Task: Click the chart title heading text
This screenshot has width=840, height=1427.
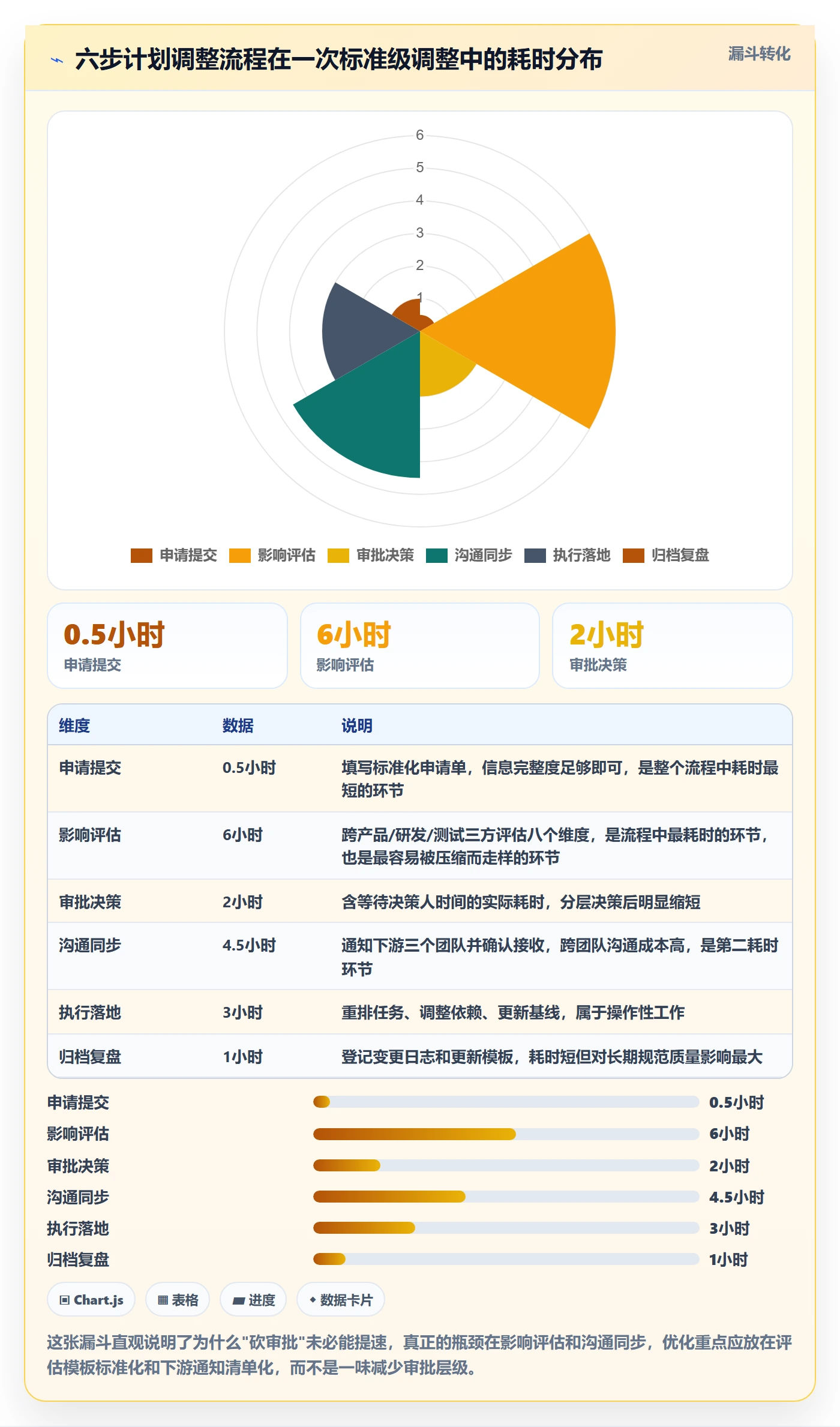Action: [x=339, y=59]
